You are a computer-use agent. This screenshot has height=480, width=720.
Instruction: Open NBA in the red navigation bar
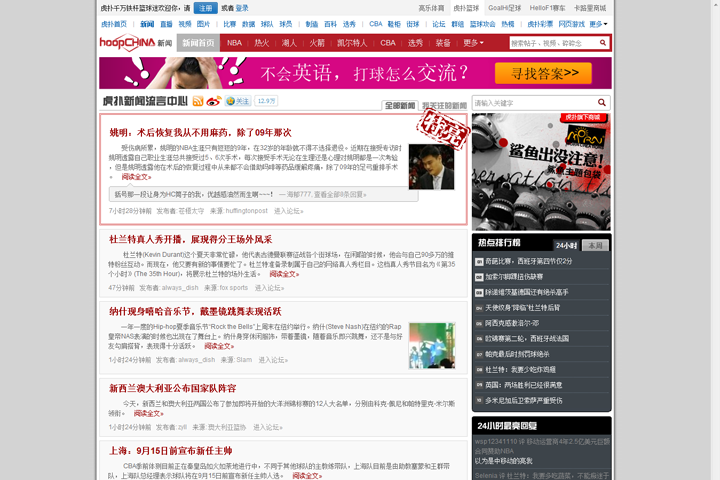click(x=234, y=43)
